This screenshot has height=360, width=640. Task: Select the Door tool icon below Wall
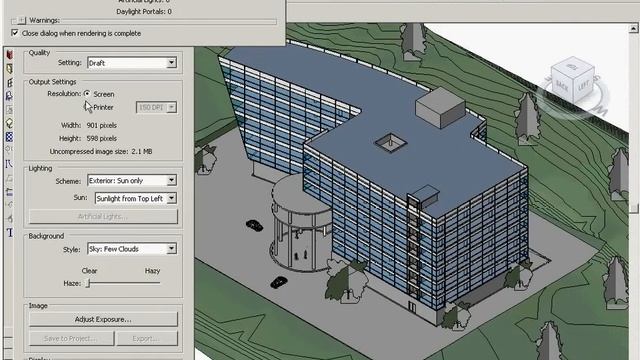click(x=9, y=69)
